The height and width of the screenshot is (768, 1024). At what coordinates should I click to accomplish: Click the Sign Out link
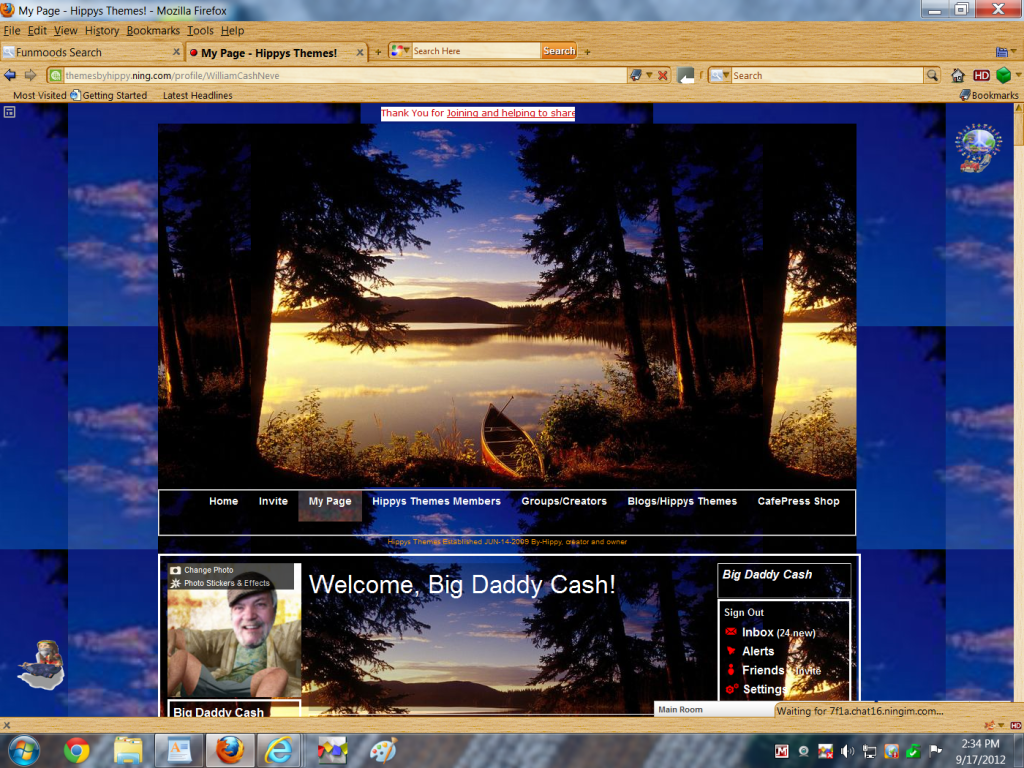(x=744, y=612)
